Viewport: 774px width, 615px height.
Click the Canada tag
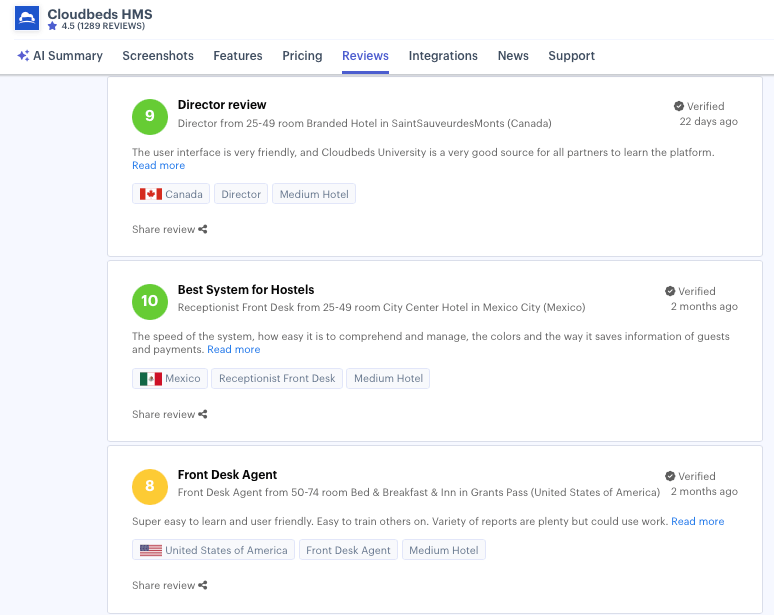tap(171, 194)
